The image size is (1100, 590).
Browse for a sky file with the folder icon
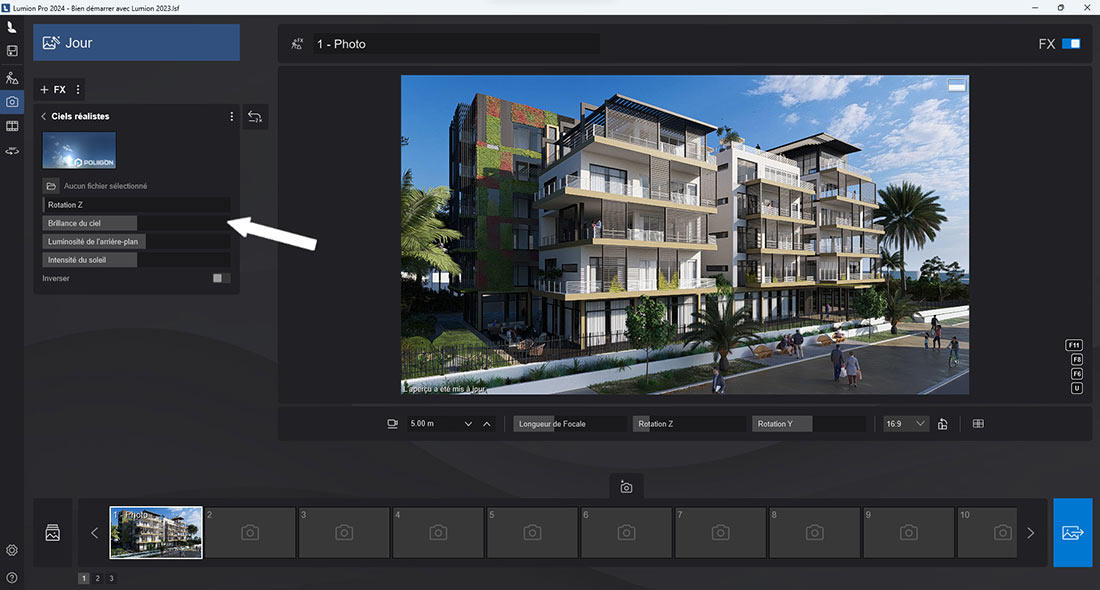pyautogui.click(x=51, y=186)
